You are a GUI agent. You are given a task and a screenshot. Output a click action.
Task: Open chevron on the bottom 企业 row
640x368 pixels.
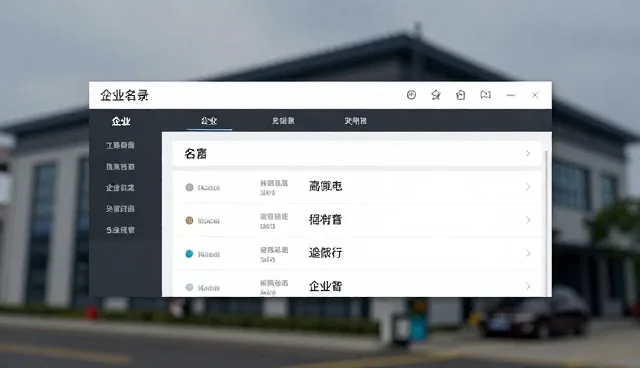[x=528, y=286]
